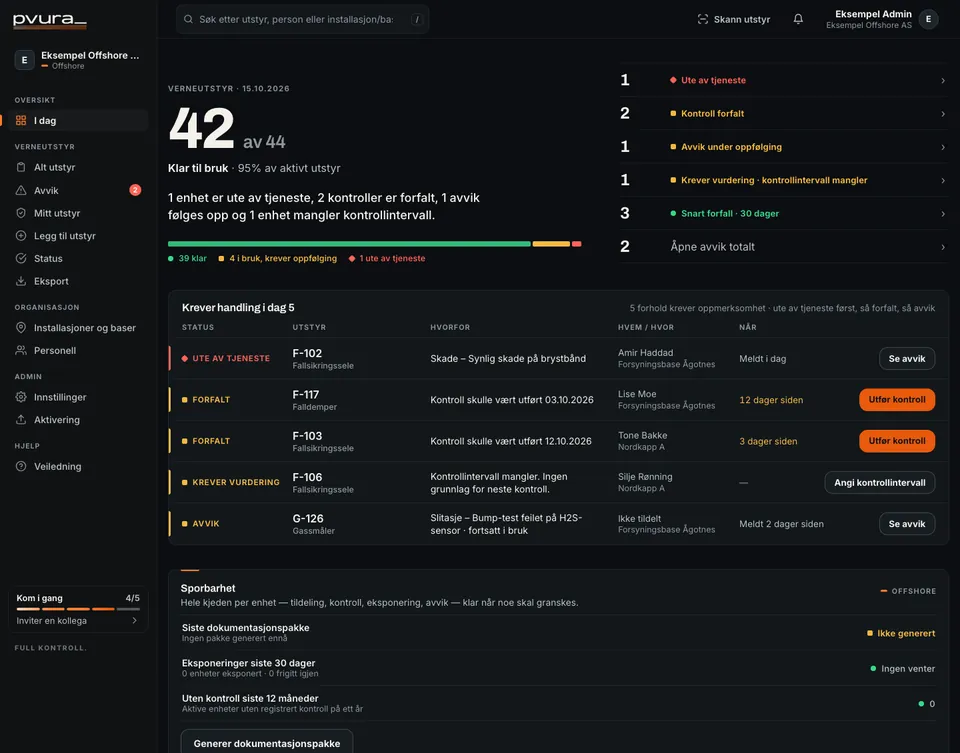Click the pvura logo
Viewport: 960px width, 753px height.
click(50, 20)
